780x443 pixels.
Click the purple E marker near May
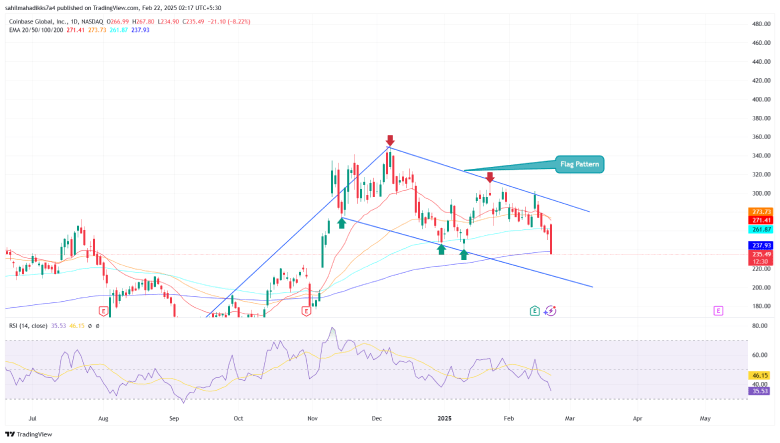[718, 312]
